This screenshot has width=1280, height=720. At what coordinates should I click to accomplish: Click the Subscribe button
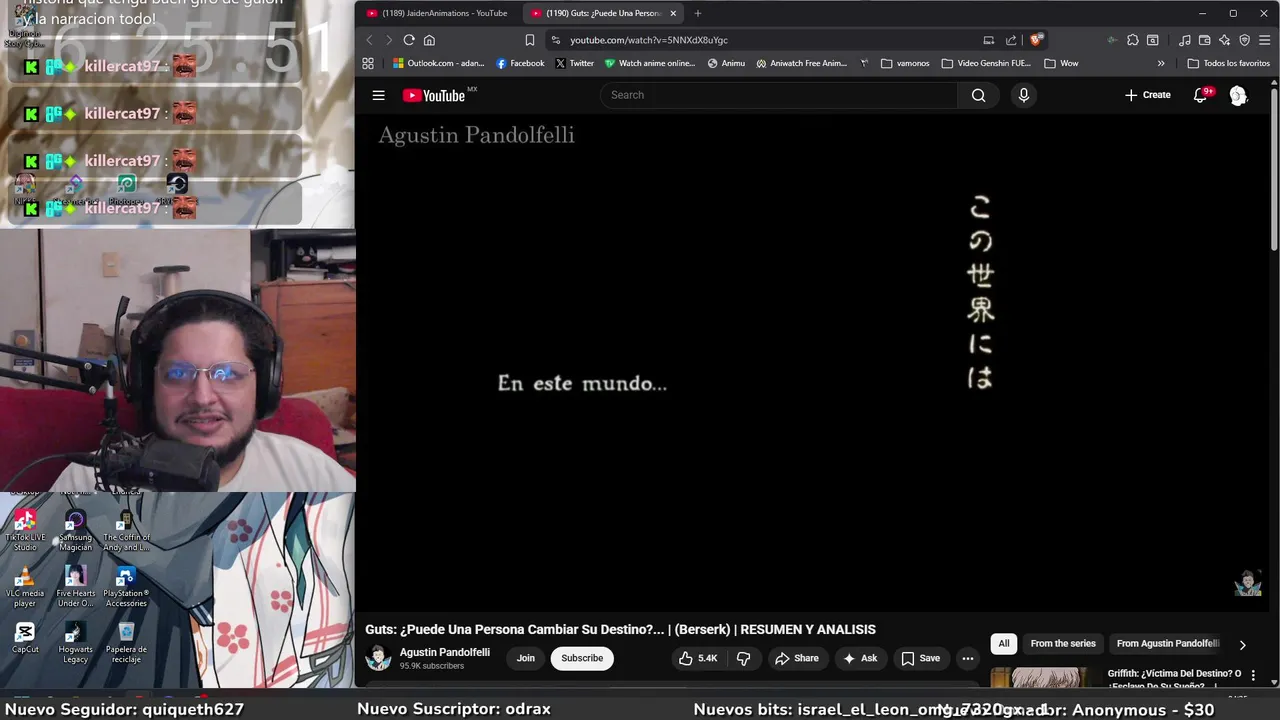582,658
